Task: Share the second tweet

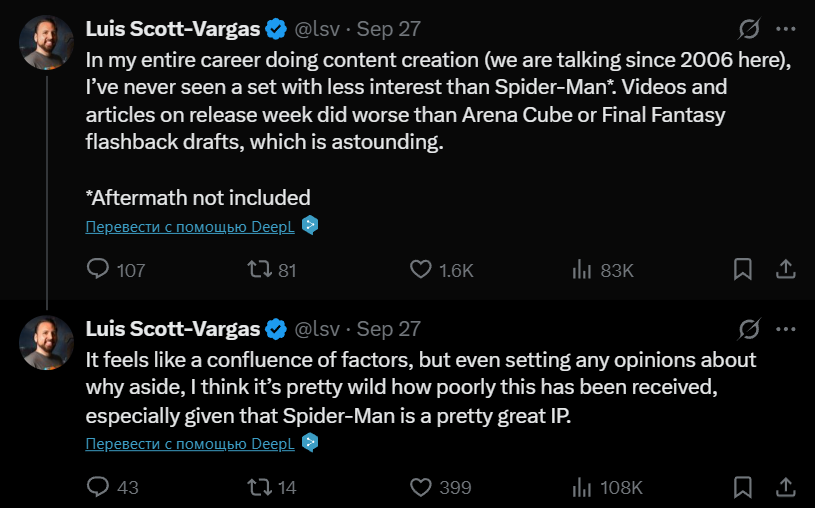Action: (786, 487)
